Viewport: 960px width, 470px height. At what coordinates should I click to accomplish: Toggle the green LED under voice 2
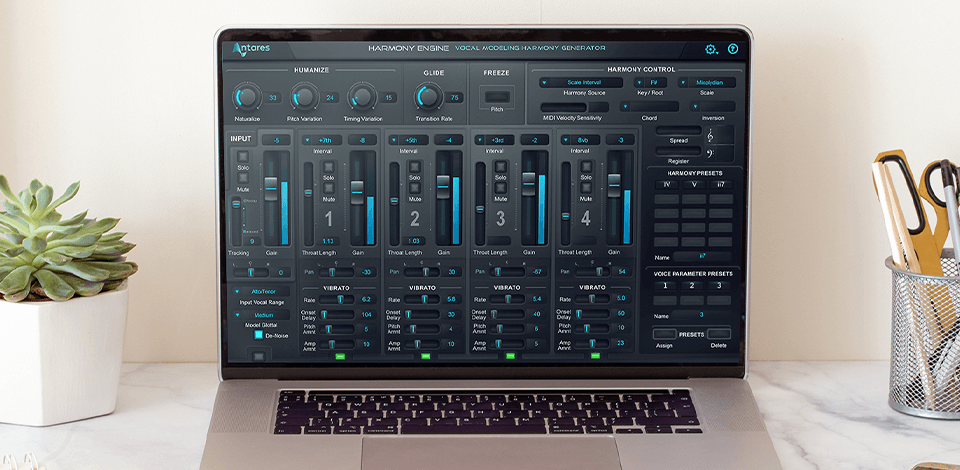[x=426, y=356]
